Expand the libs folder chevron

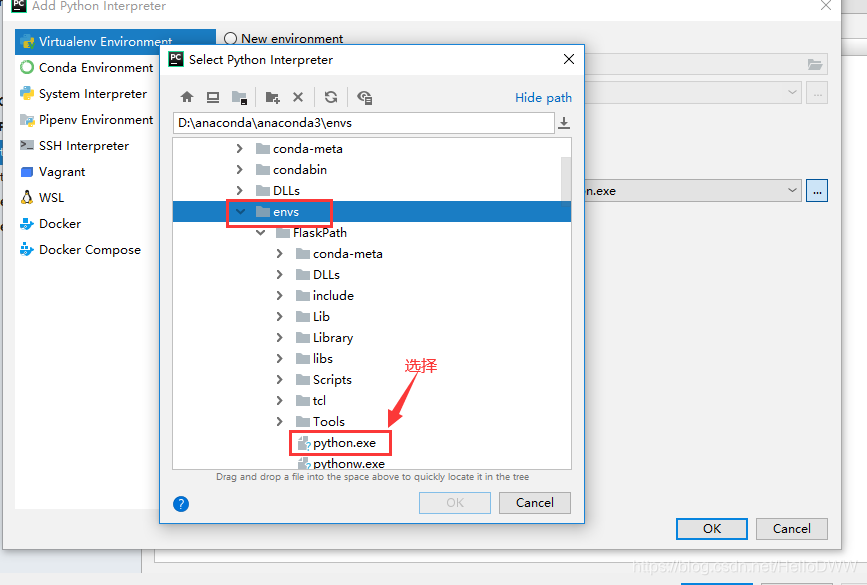point(279,359)
